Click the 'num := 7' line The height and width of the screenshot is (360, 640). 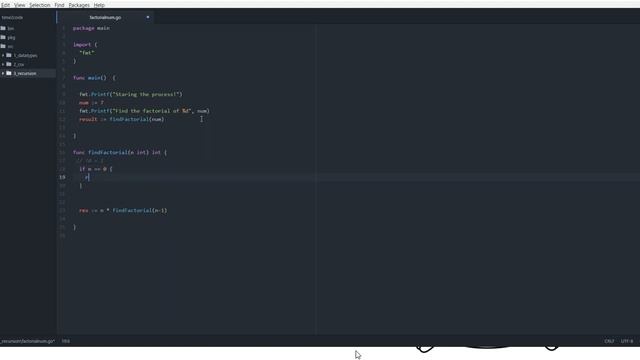click(x=91, y=102)
